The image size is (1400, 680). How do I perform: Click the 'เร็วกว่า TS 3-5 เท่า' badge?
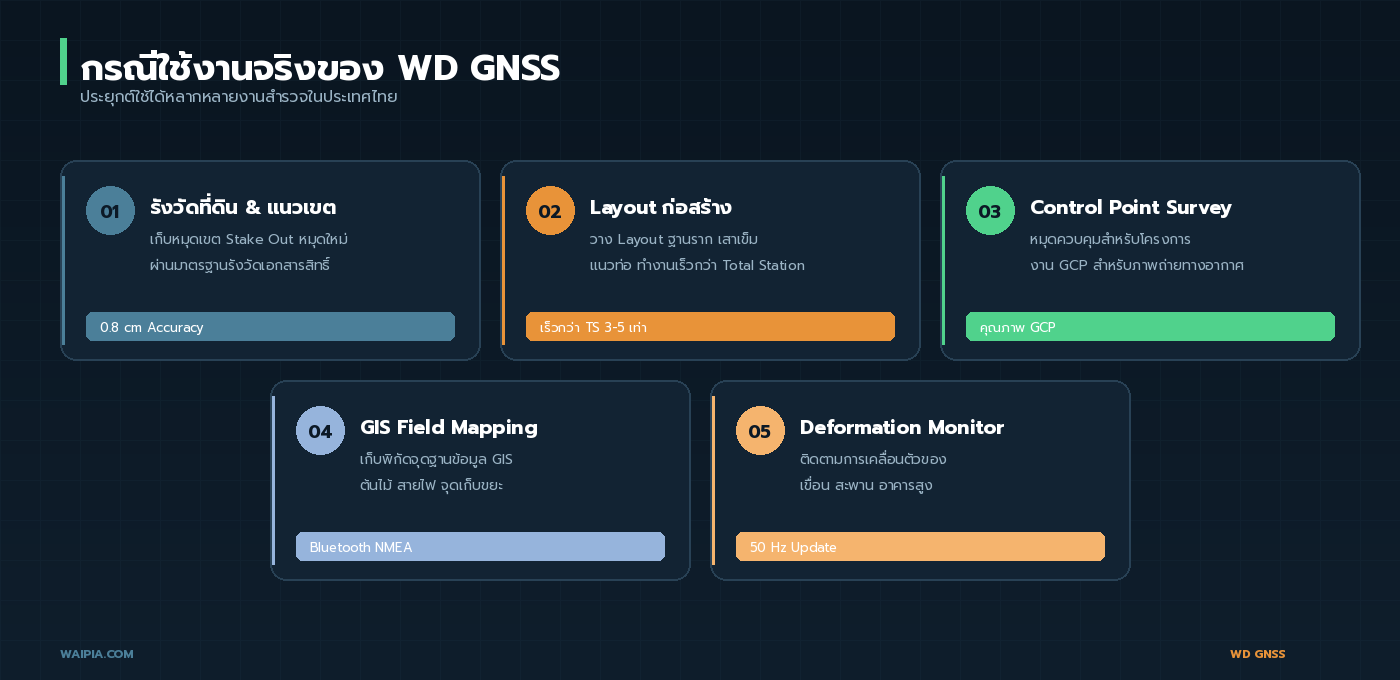tap(710, 326)
